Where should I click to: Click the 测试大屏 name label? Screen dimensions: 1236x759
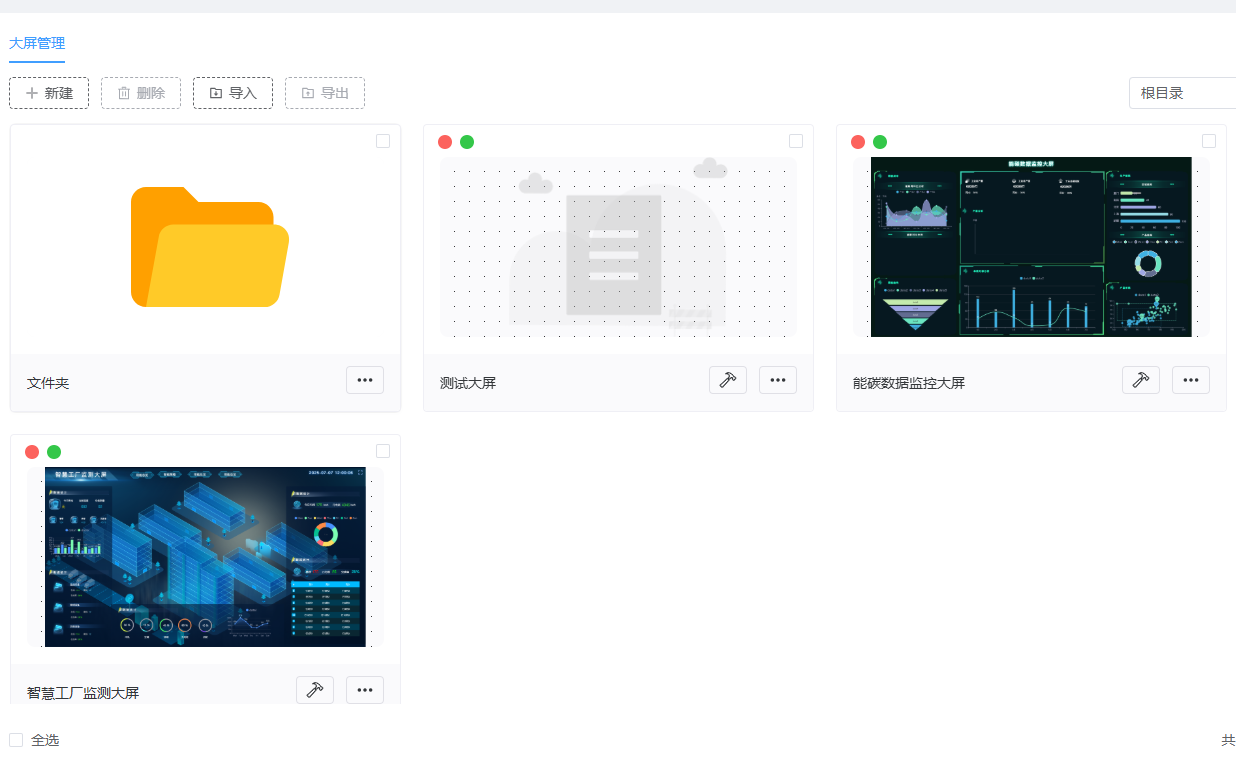tap(468, 383)
